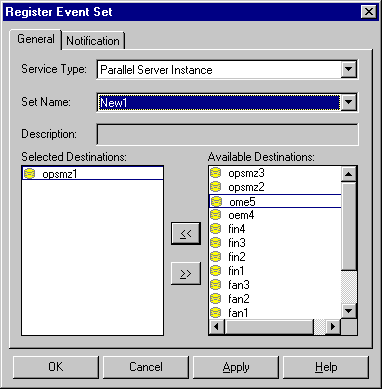Screen dimensions: 382x389
Task: Select the General tab
Action: (36, 39)
